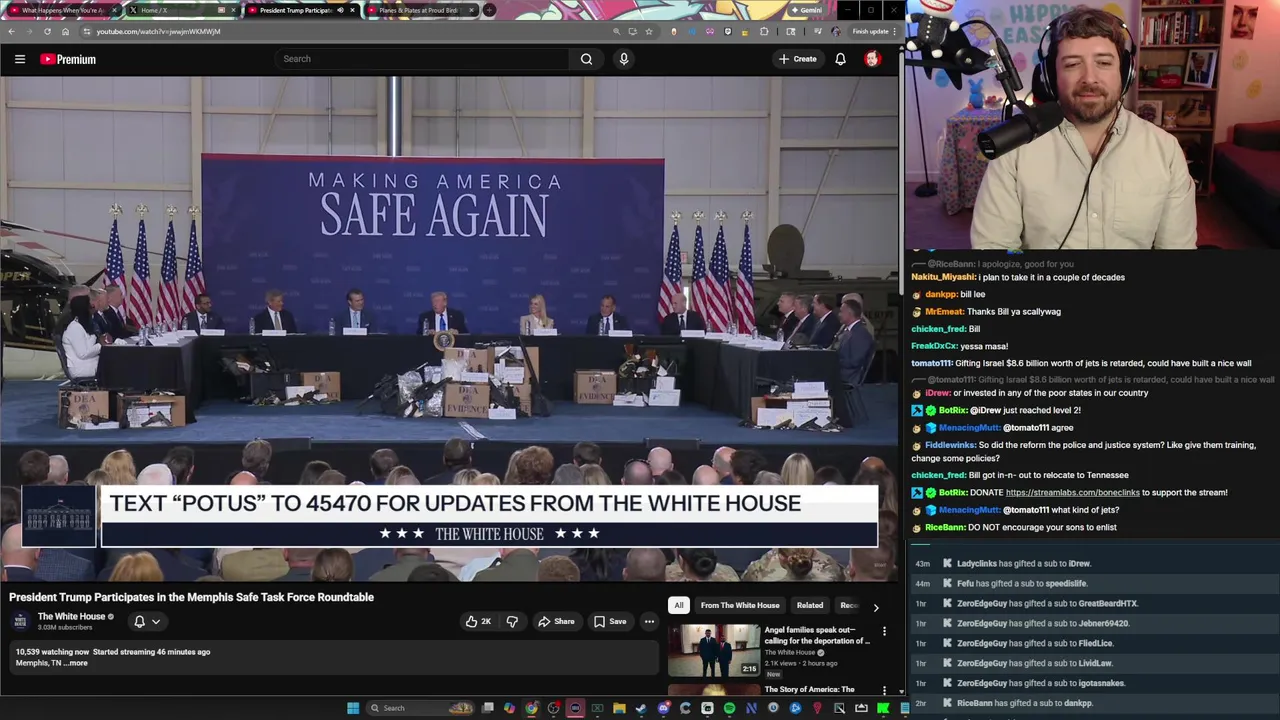Switch to the Home / X tab
This screenshot has height=720, width=1280.
(x=154, y=10)
